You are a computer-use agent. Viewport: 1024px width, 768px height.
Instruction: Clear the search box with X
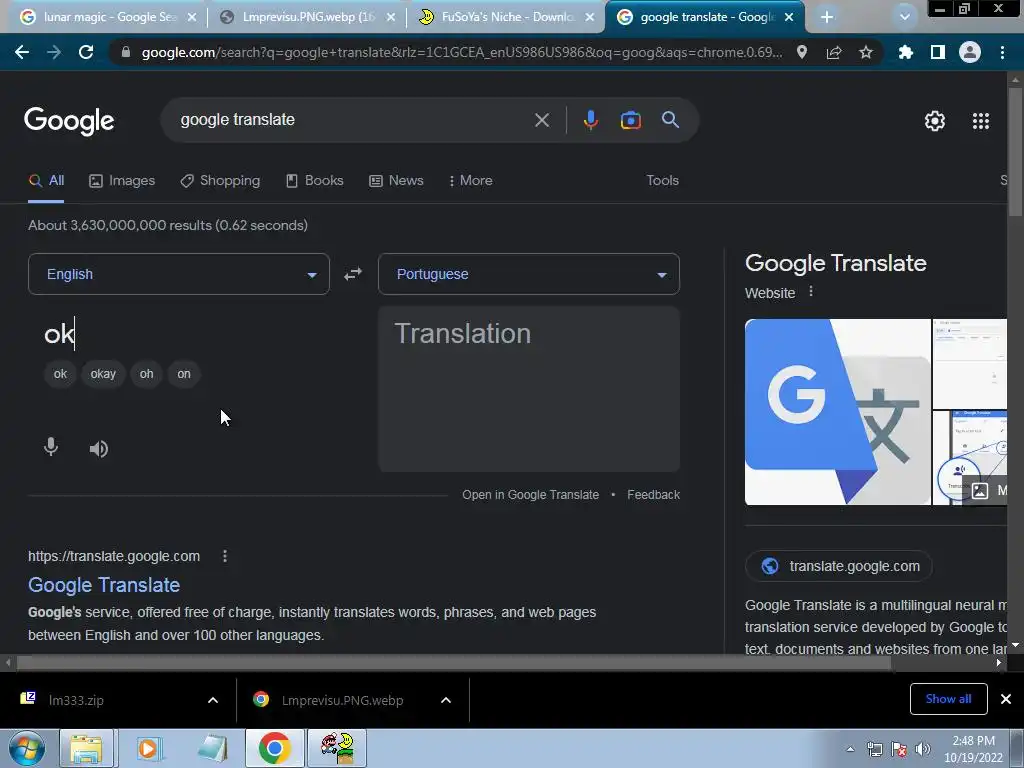point(542,120)
